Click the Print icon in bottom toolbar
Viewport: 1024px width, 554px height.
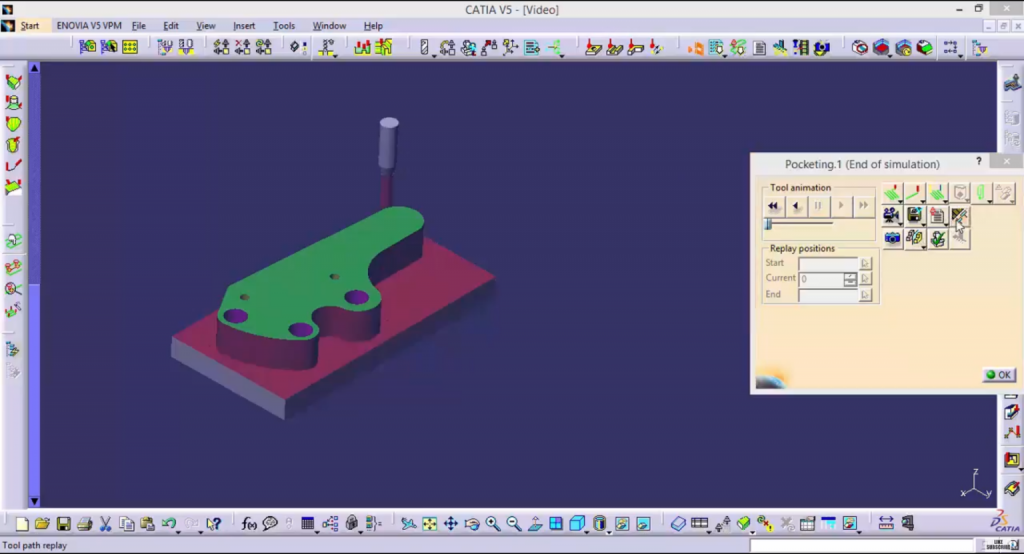click(84, 523)
